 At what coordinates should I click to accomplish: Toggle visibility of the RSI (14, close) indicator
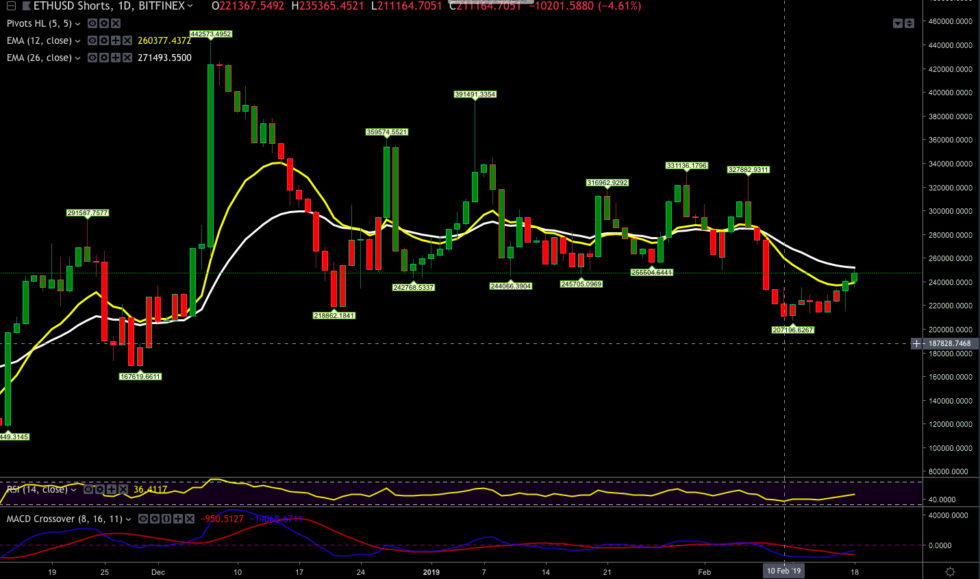(x=88, y=489)
